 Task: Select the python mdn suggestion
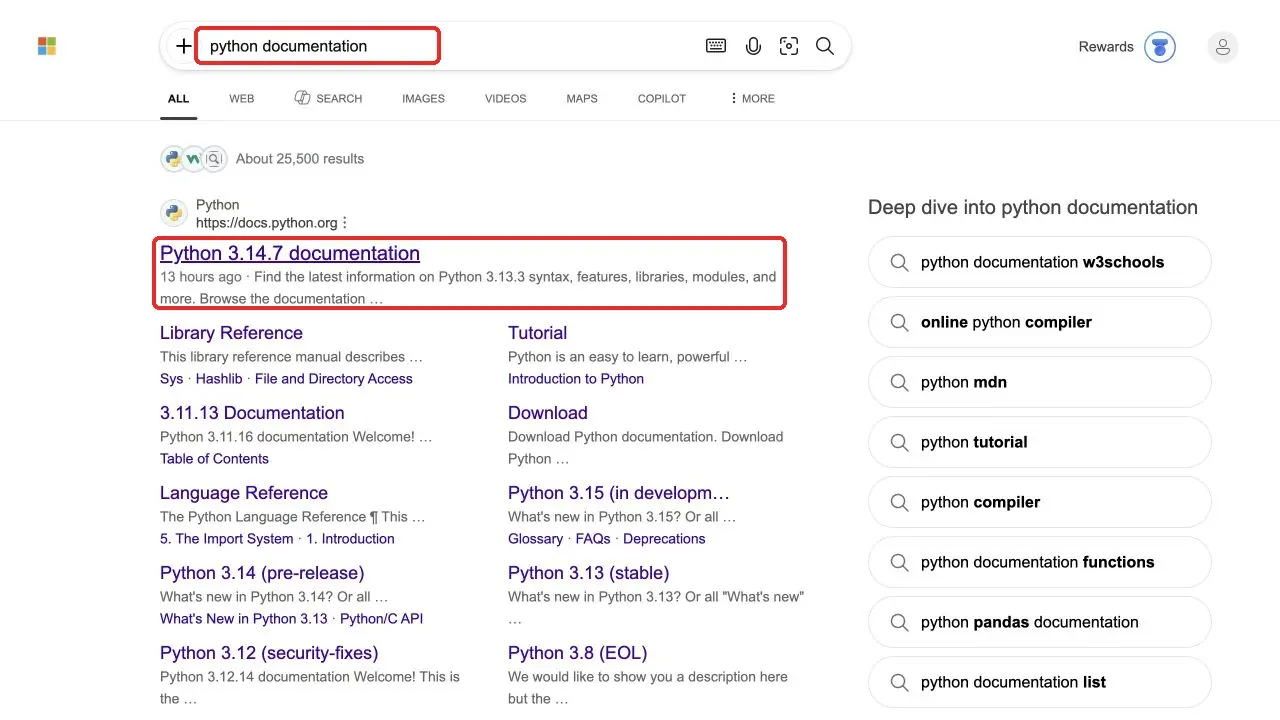point(1040,382)
